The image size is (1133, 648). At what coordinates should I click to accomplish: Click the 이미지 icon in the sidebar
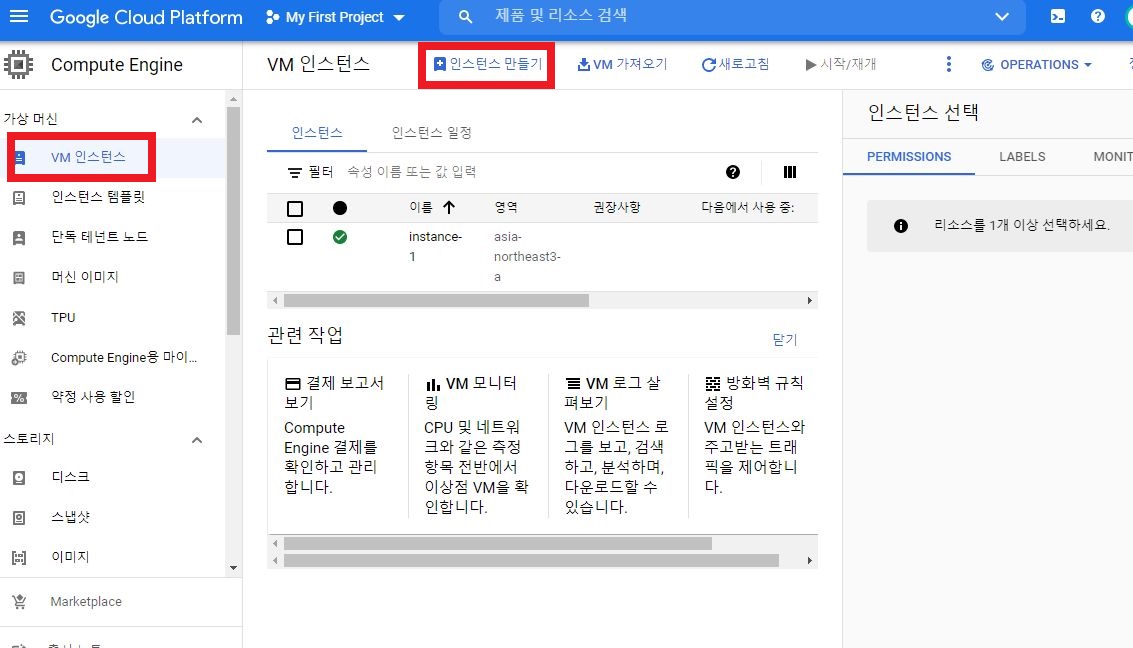[20, 558]
